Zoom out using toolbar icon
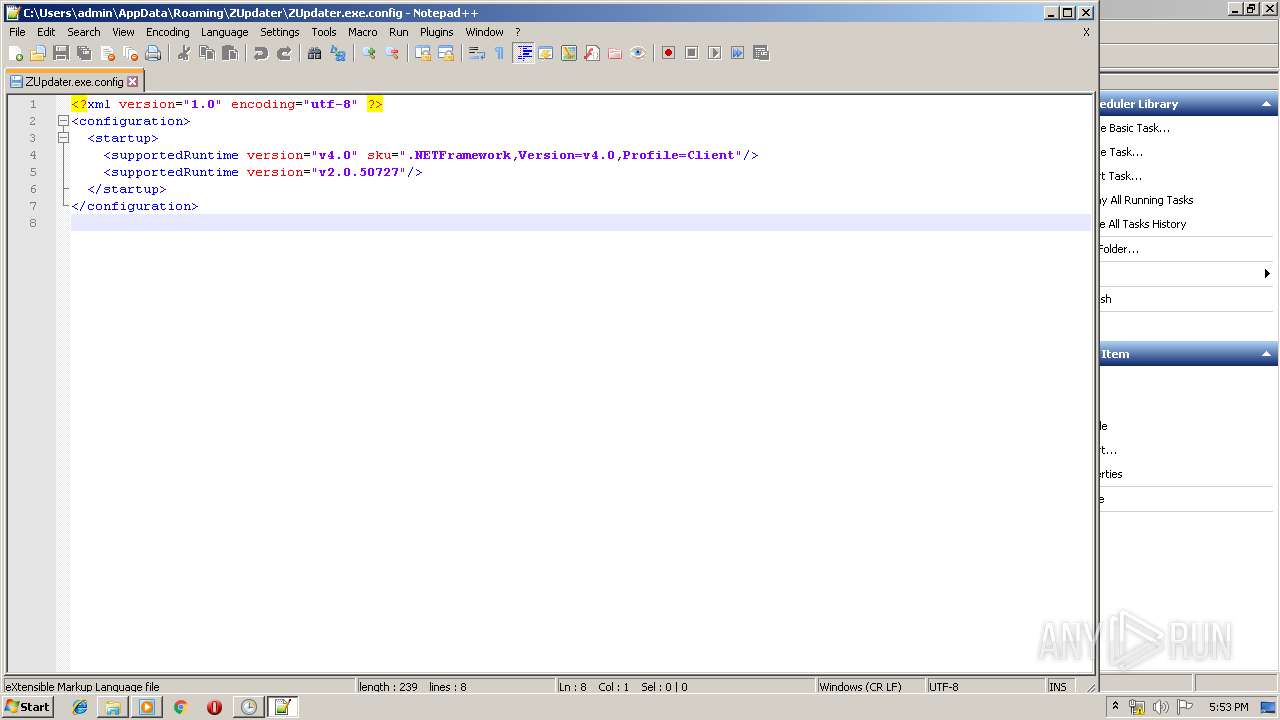Viewport: 1280px width, 720px height. click(392, 53)
